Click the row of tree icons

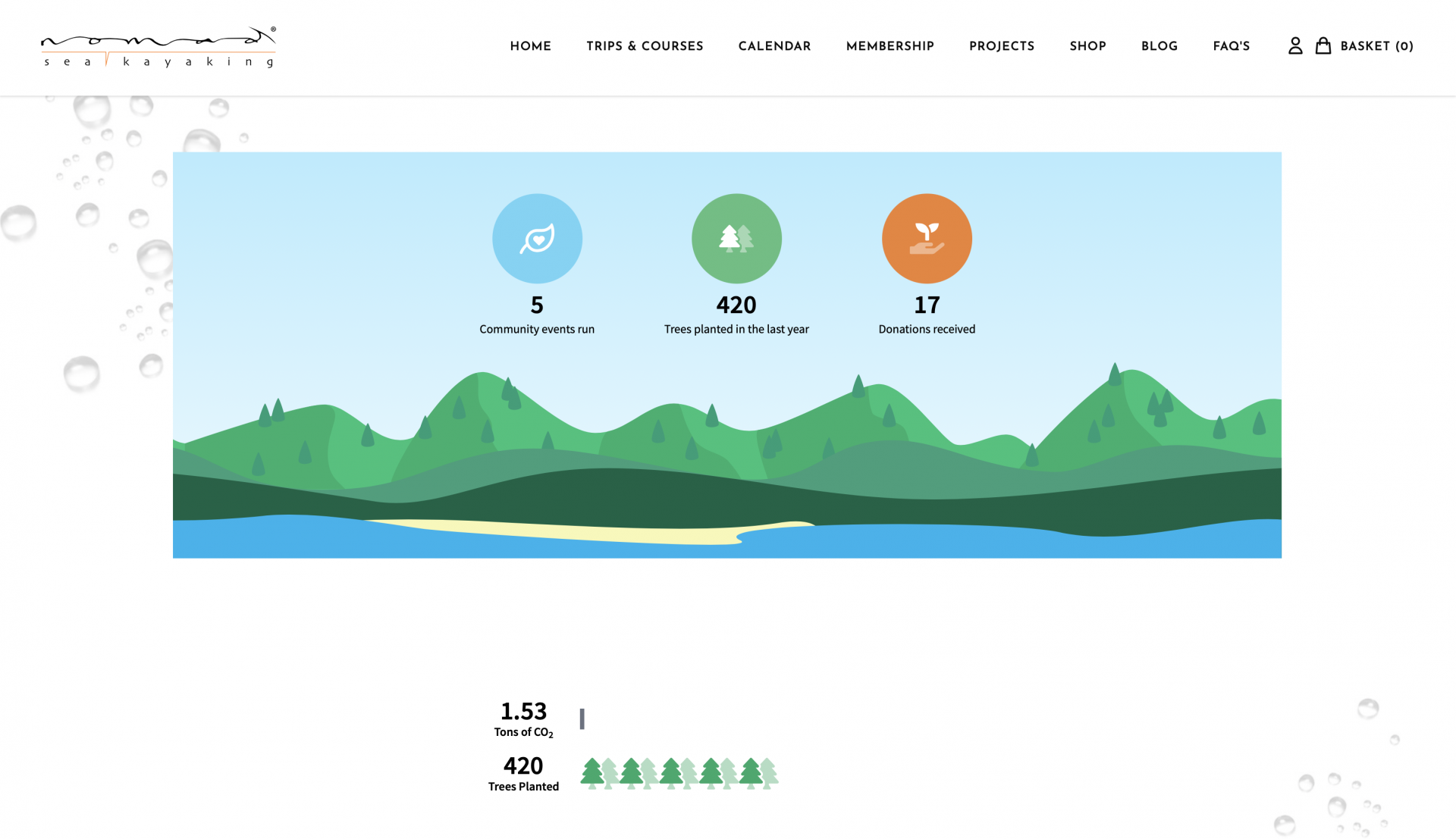tap(679, 773)
